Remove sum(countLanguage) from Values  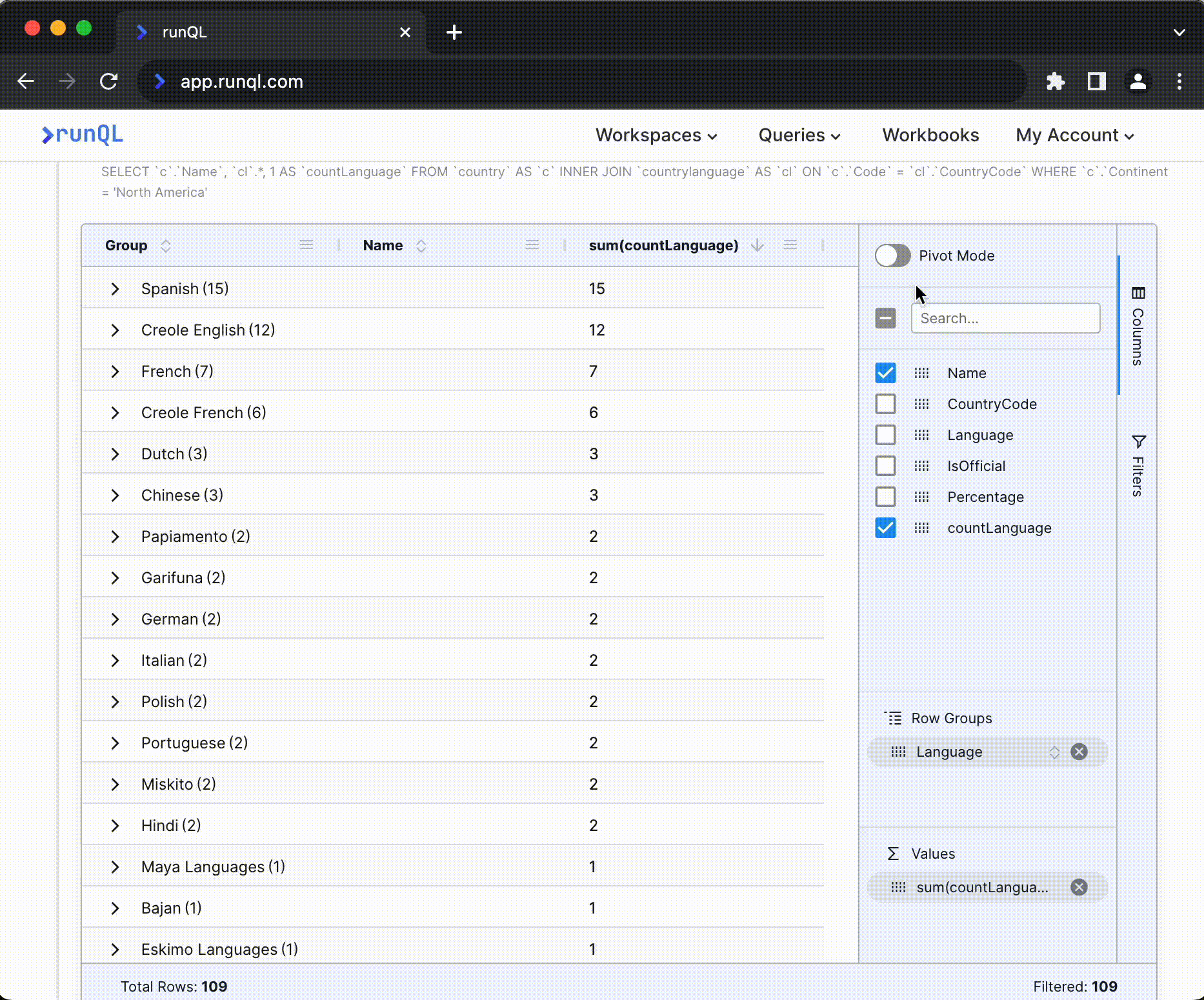coord(1079,887)
